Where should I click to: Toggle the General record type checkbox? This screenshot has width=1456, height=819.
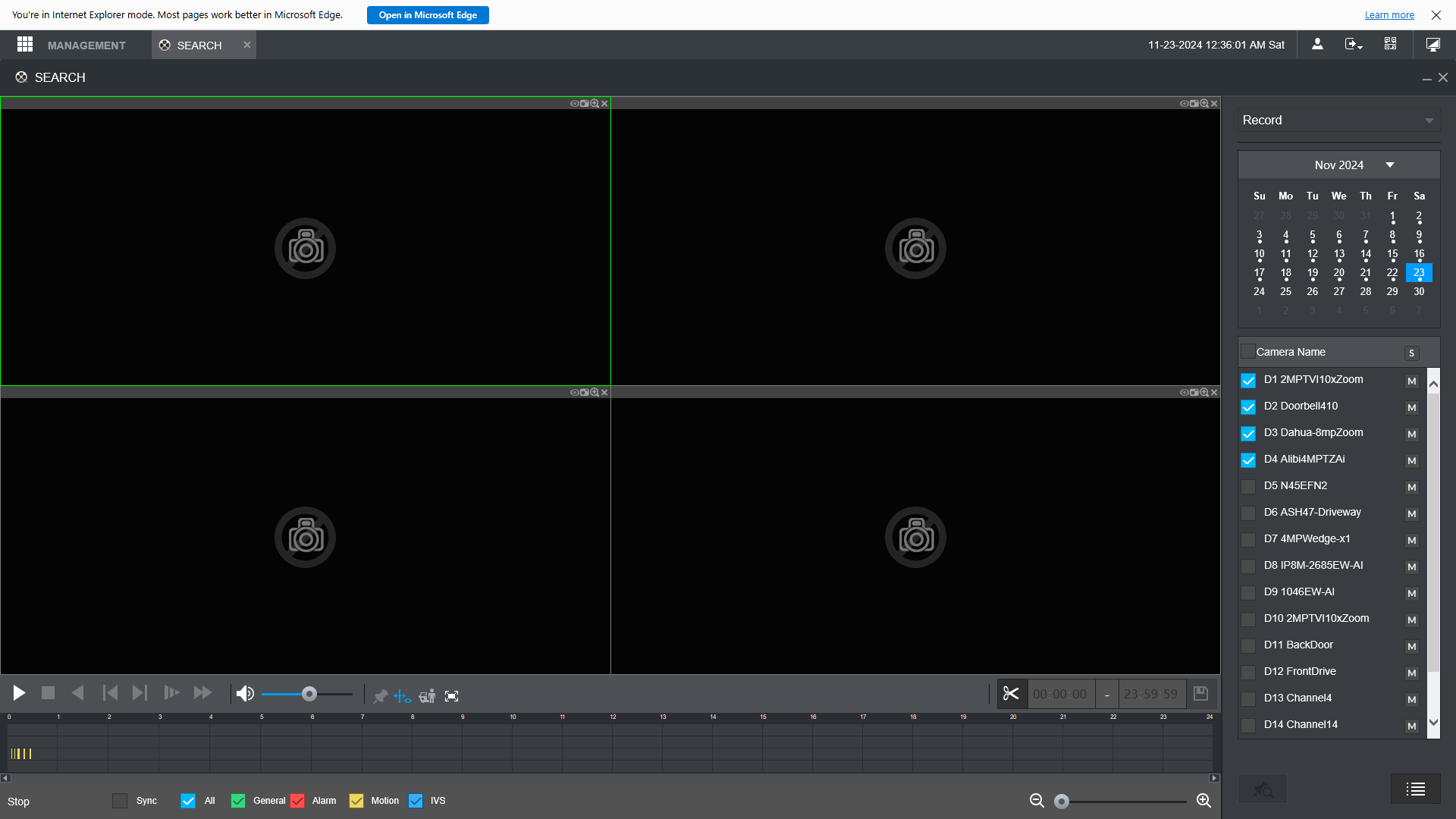click(238, 801)
